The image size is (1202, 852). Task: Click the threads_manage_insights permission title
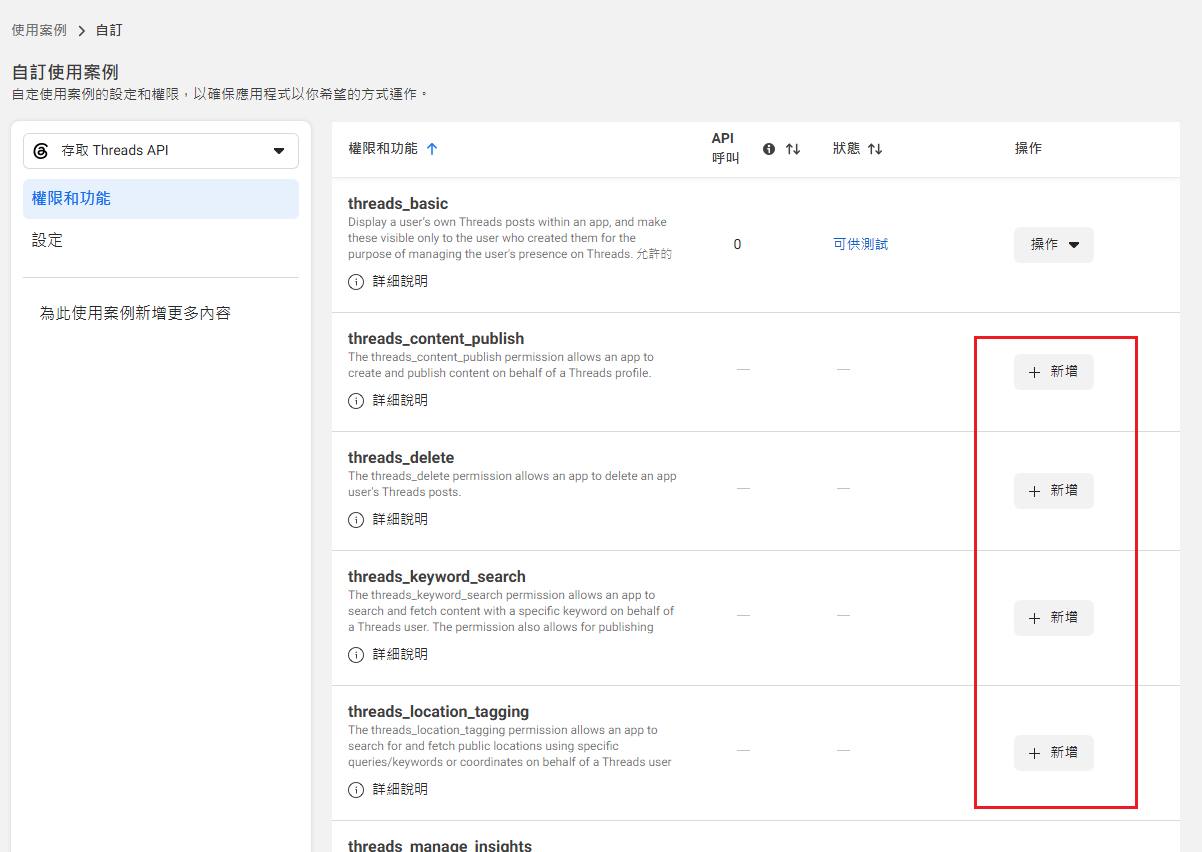(x=440, y=846)
